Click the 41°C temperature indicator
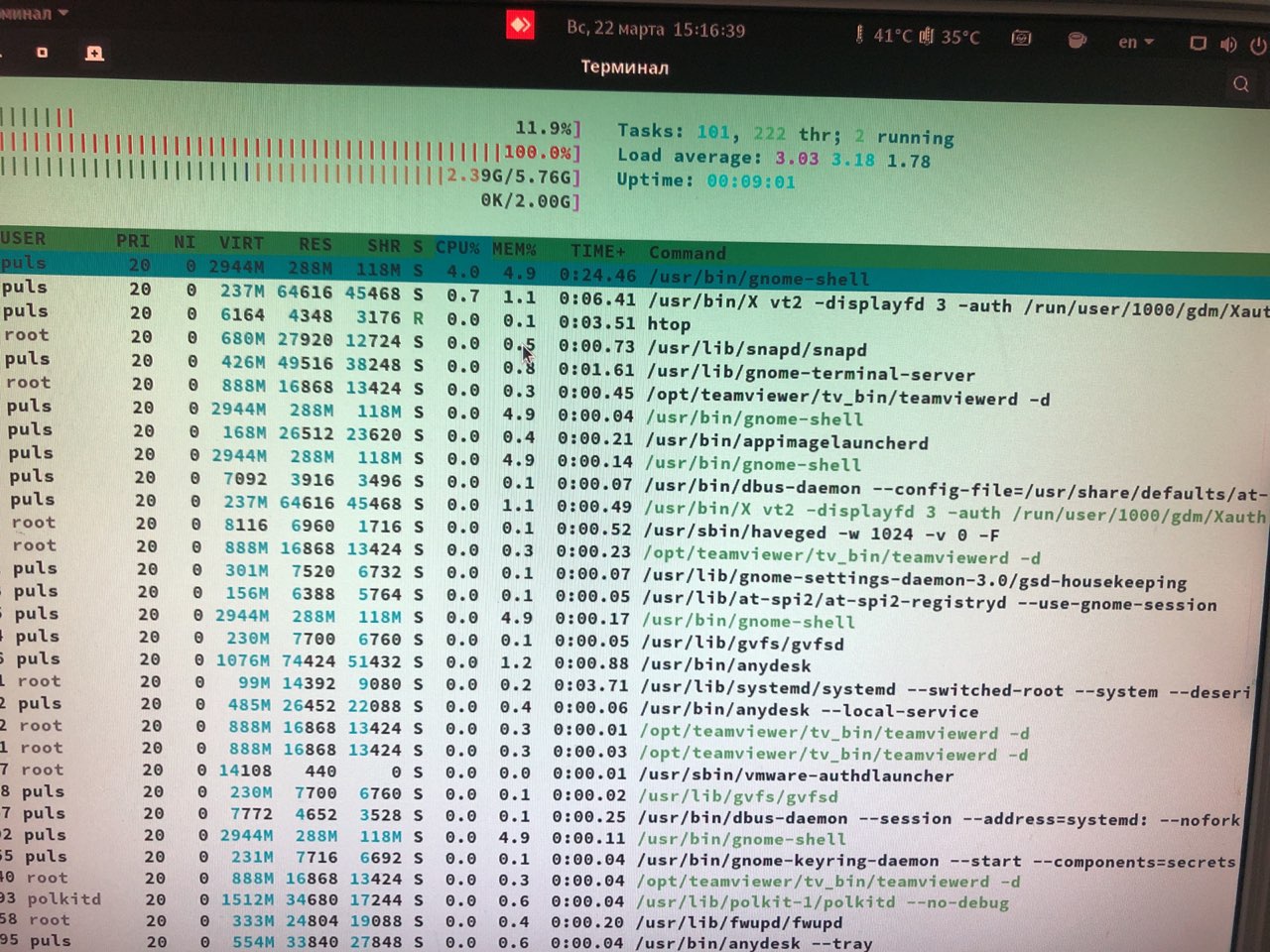1270x952 pixels. click(883, 36)
